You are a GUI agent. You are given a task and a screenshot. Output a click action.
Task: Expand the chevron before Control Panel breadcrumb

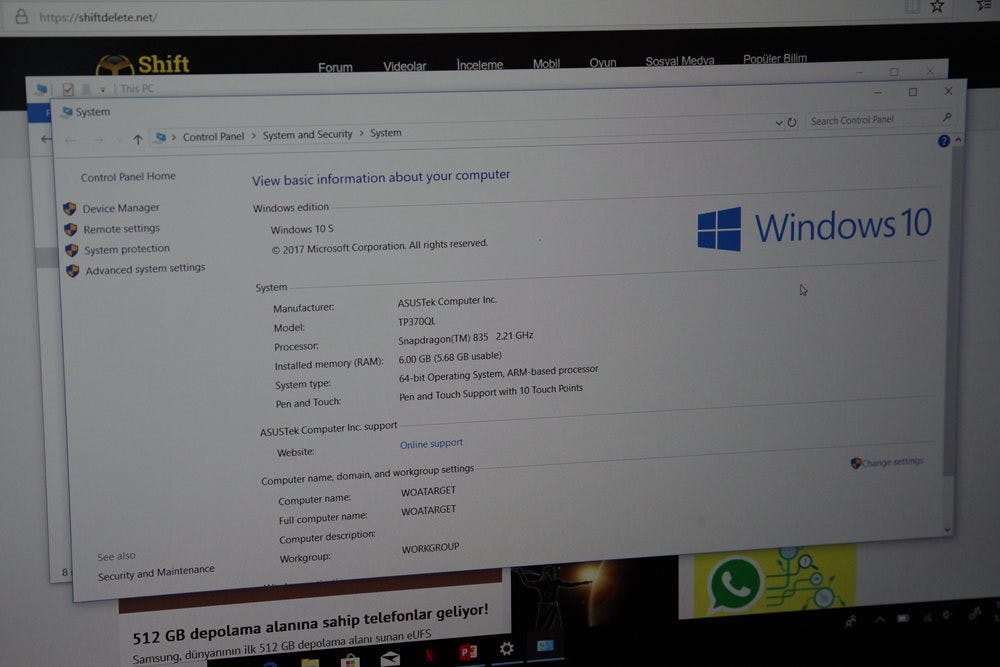coord(173,137)
